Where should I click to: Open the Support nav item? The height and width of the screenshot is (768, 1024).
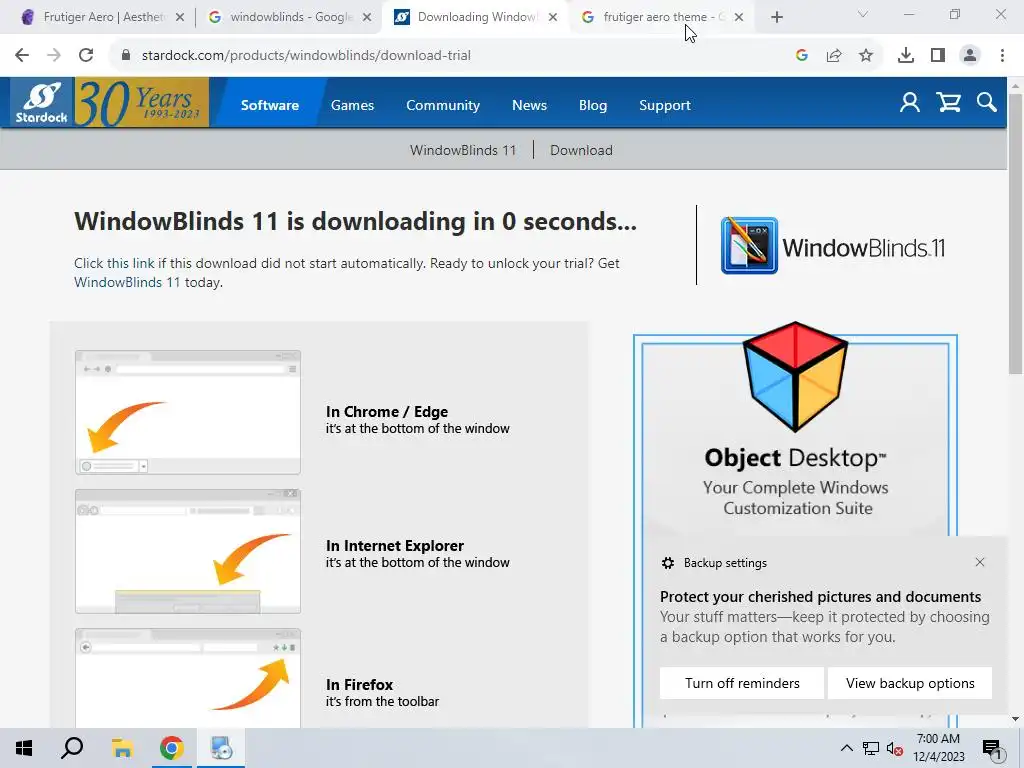(665, 105)
